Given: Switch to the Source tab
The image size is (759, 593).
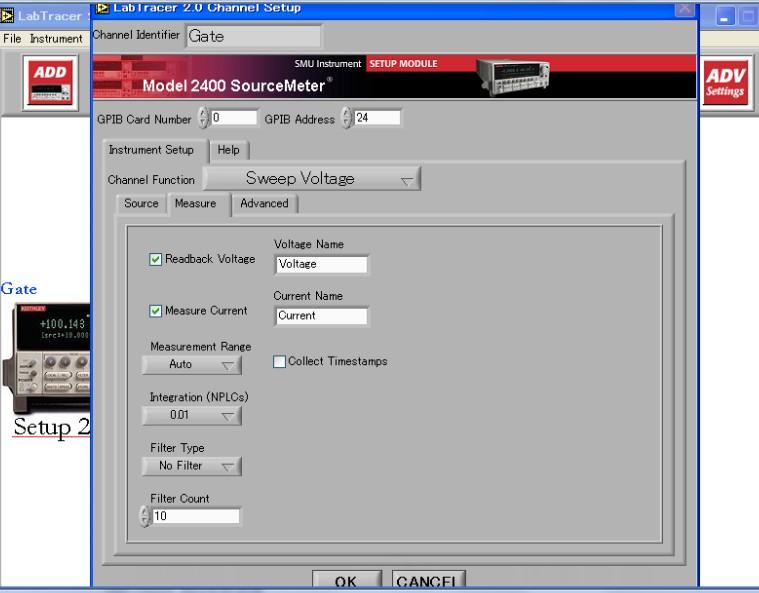Looking at the screenshot, I should pos(141,203).
